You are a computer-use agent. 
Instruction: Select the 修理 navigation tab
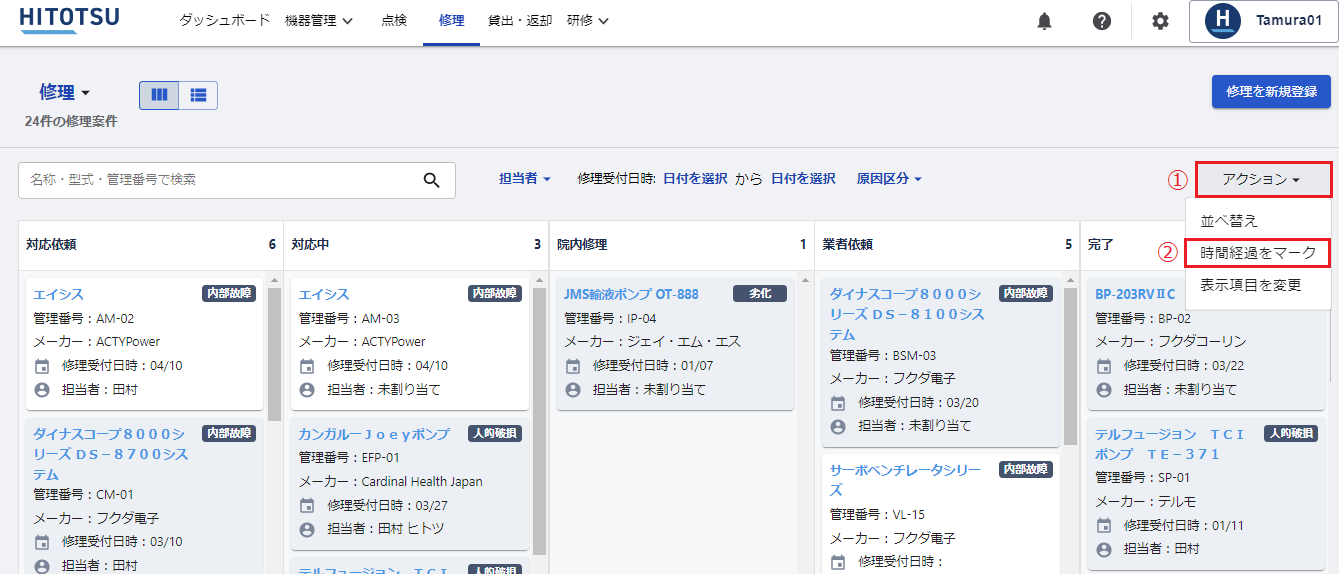(451, 20)
